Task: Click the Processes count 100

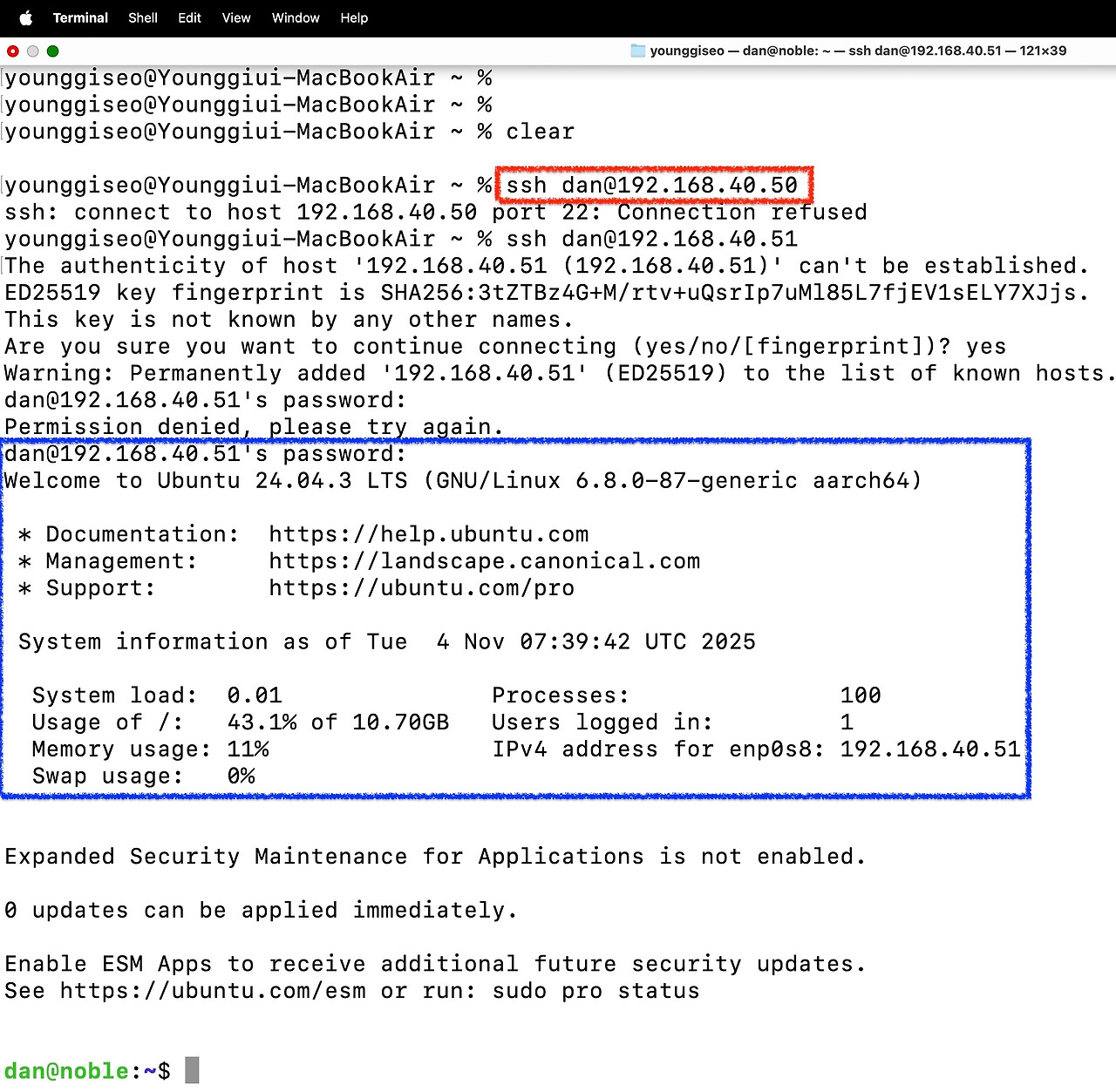Action: click(861, 695)
